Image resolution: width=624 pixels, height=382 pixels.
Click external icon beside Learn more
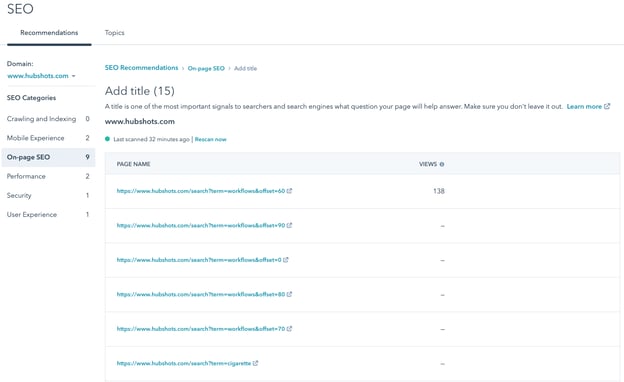(x=607, y=106)
